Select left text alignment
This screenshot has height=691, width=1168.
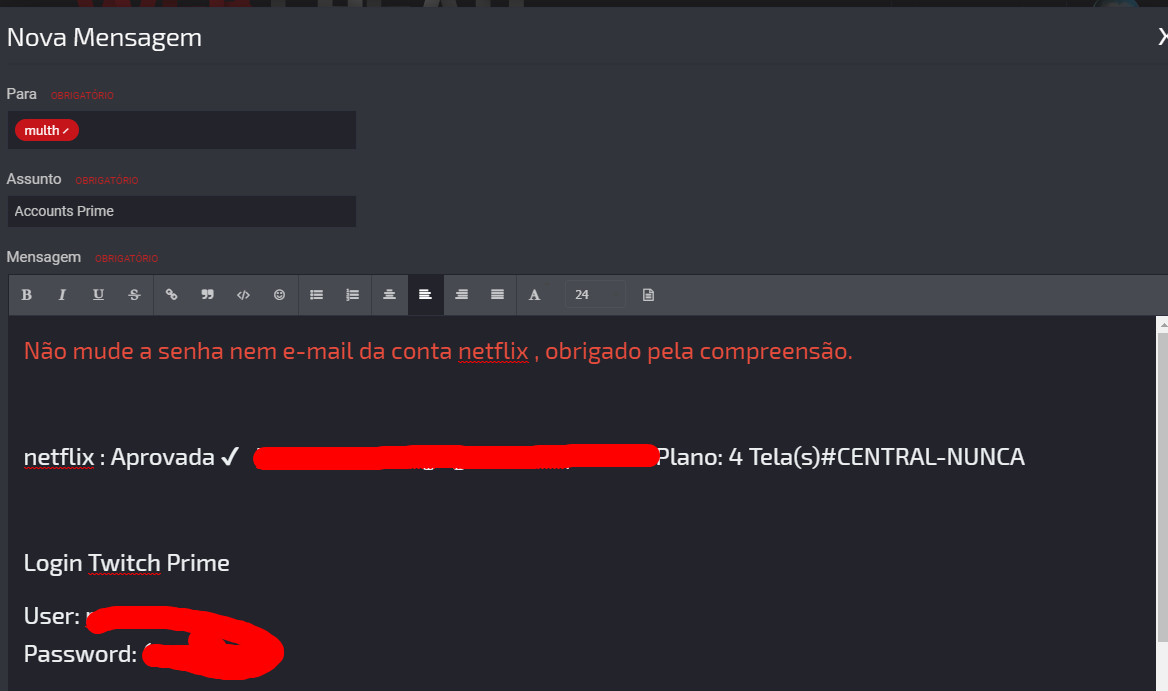(x=425, y=295)
